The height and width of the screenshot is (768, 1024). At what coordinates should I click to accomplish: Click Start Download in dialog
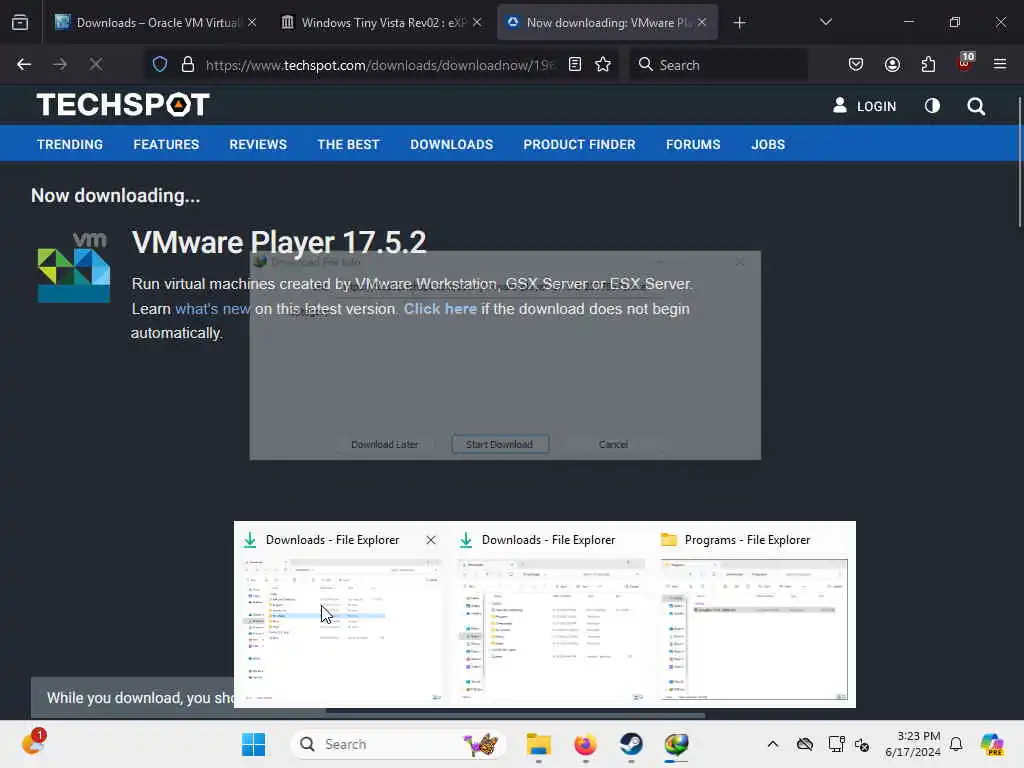click(x=500, y=444)
